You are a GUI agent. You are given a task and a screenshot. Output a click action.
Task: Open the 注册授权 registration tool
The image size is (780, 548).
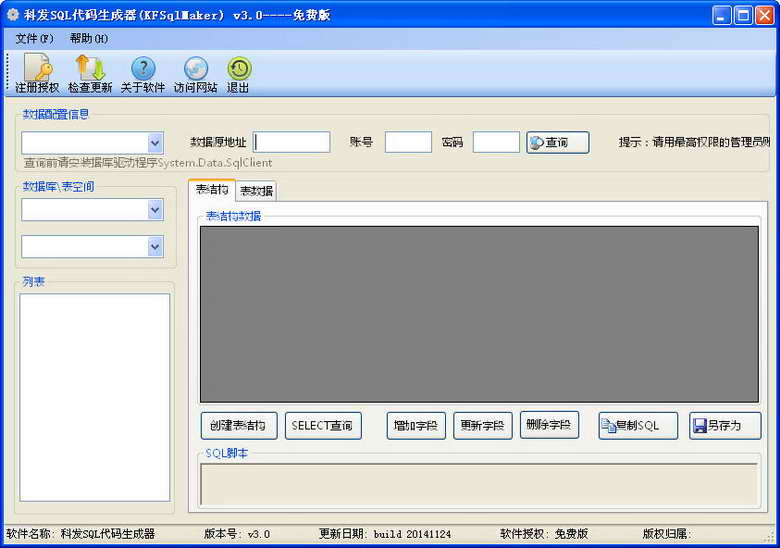37,74
